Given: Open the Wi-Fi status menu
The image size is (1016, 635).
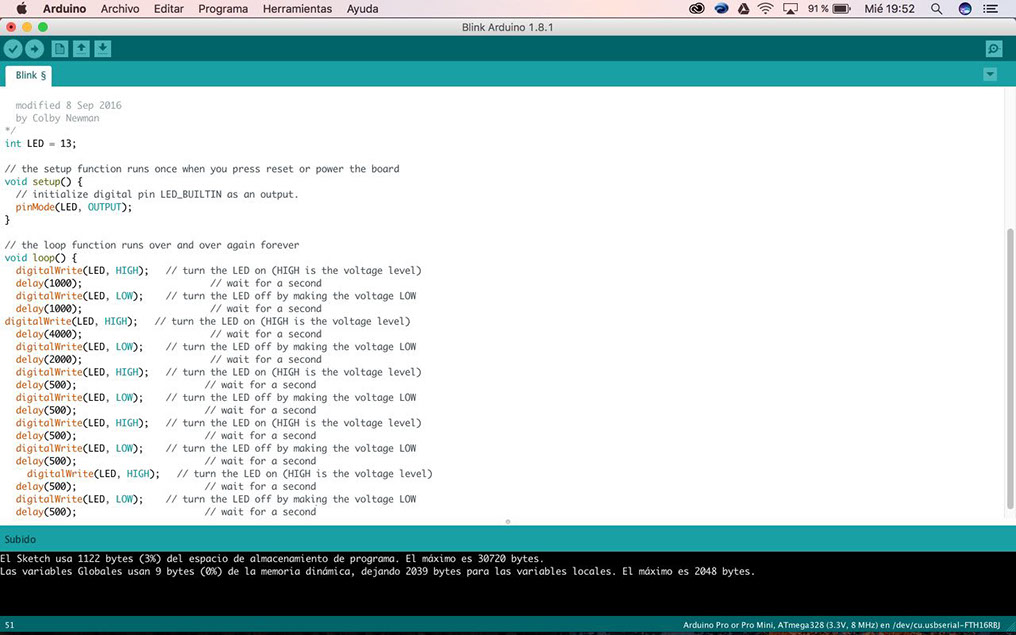Looking at the screenshot, I should (x=765, y=9).
